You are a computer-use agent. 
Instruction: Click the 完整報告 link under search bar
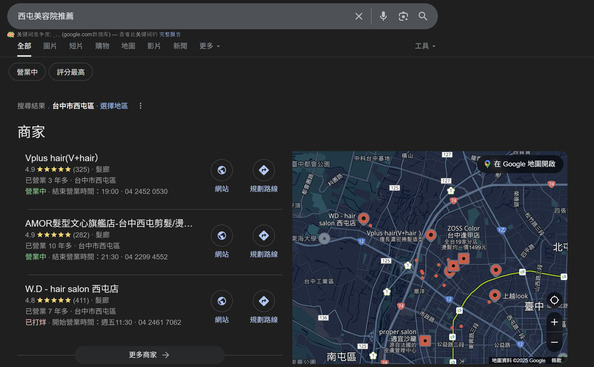coord(170,34)
